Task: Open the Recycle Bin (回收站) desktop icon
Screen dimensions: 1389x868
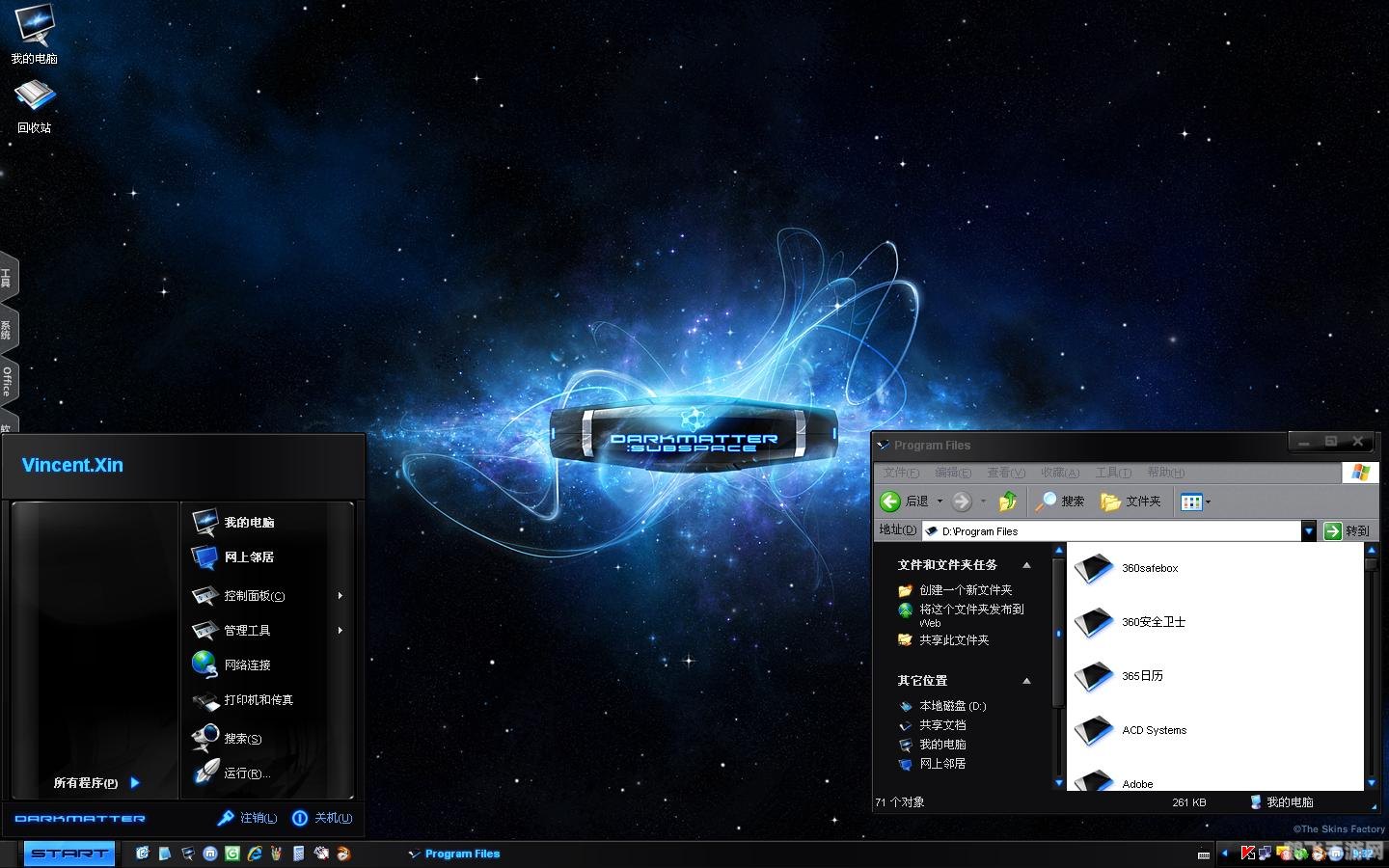Action: pos(35,104)
